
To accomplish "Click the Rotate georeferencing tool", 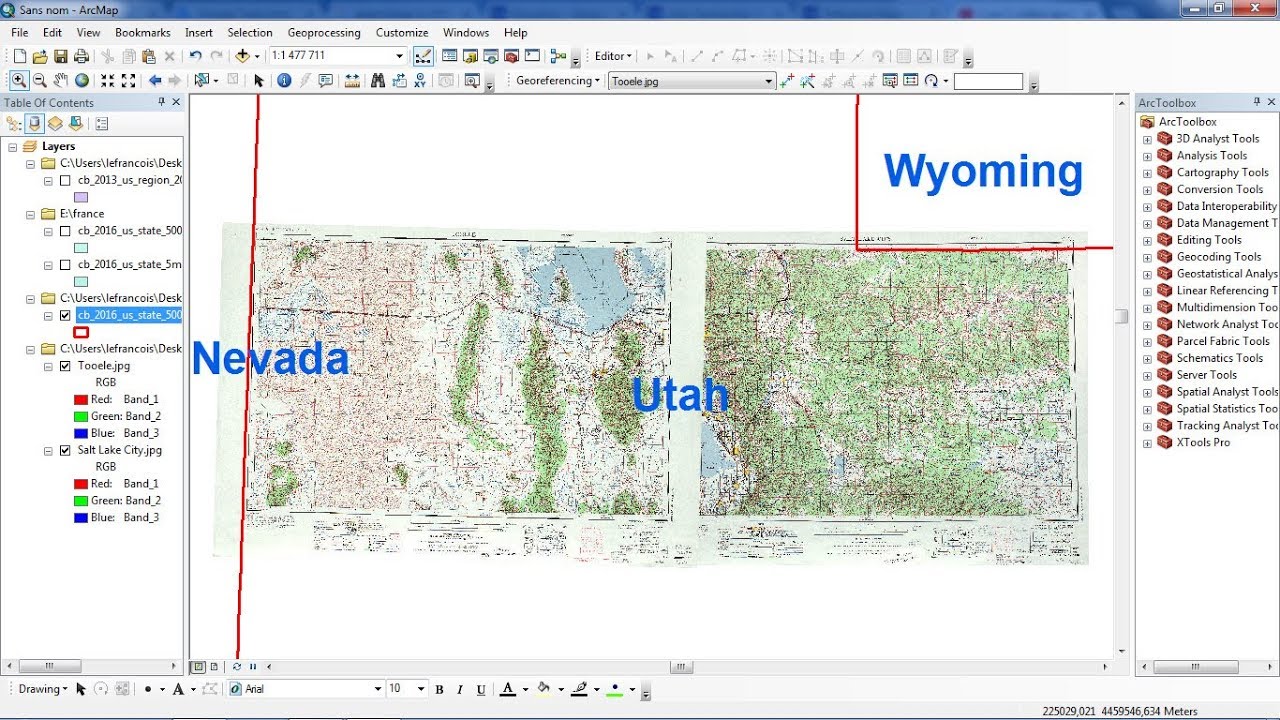I will tap(932, 81).
